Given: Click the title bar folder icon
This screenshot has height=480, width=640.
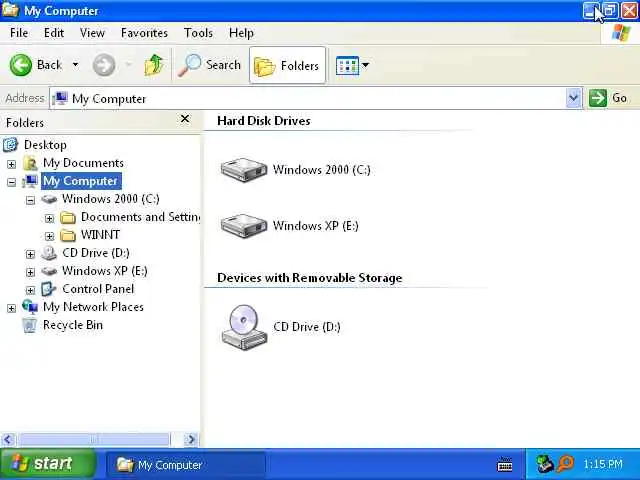Looking at the screenshot, I should 10,10.
